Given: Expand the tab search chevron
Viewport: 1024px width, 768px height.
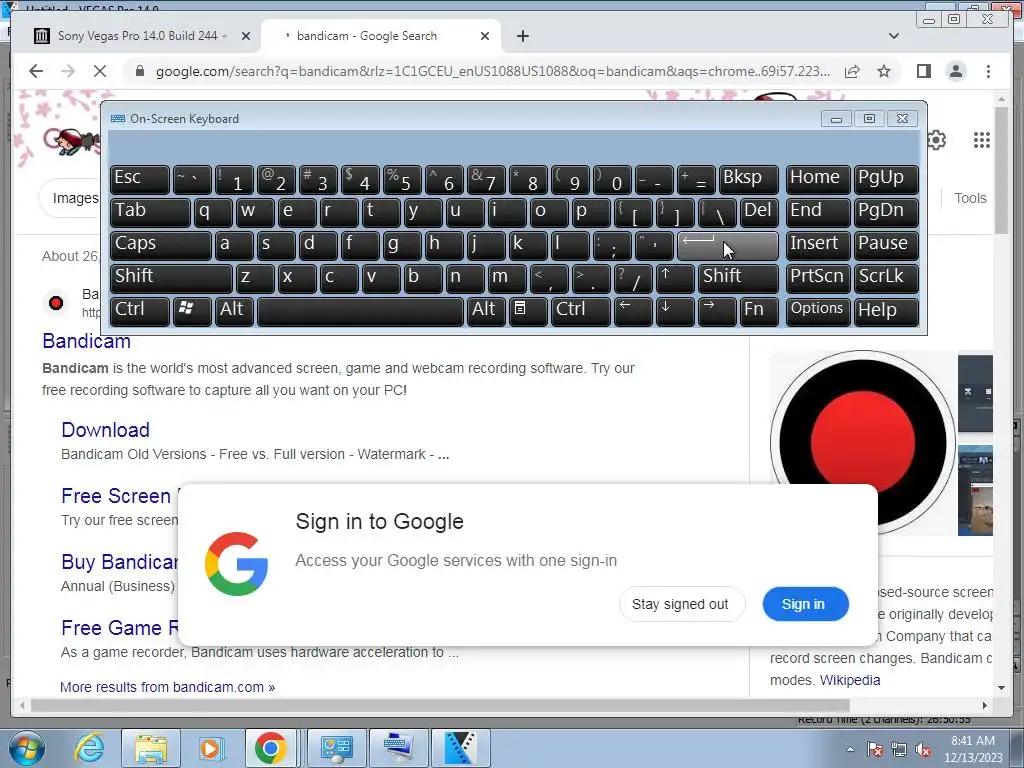Looking at the screenshot, I should point(893,36).
